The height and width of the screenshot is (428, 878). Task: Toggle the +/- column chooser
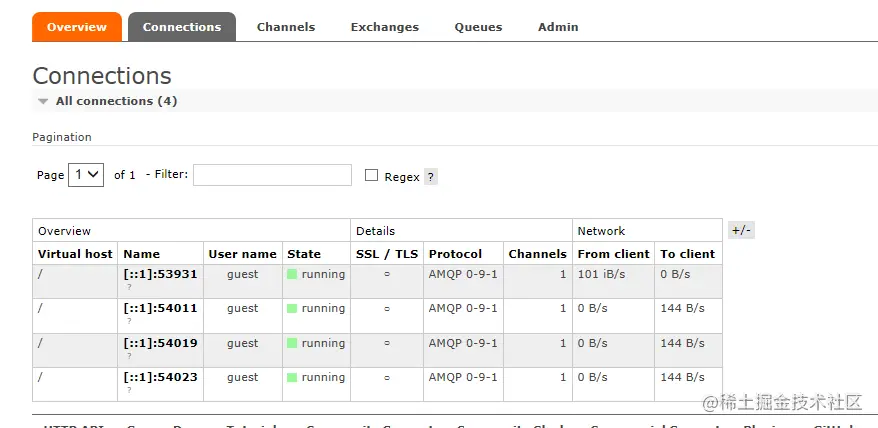[741, 230]
